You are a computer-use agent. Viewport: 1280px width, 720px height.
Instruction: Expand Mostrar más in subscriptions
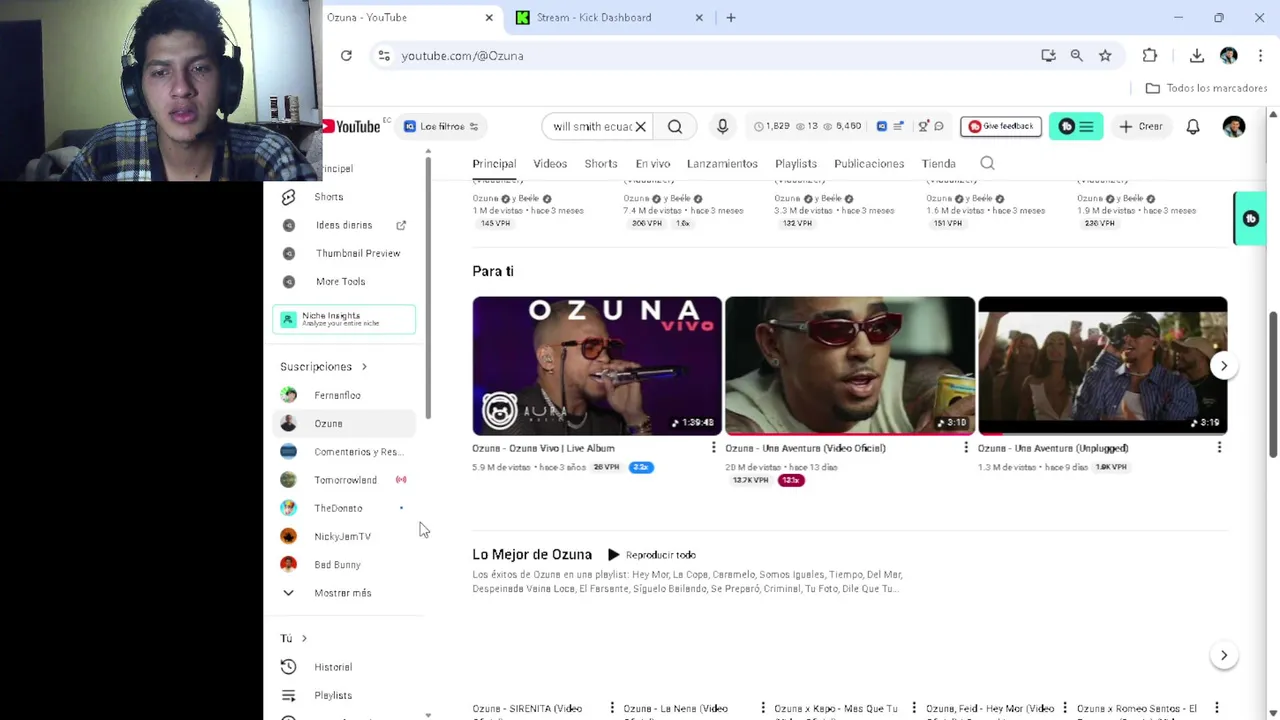point(344,593)
